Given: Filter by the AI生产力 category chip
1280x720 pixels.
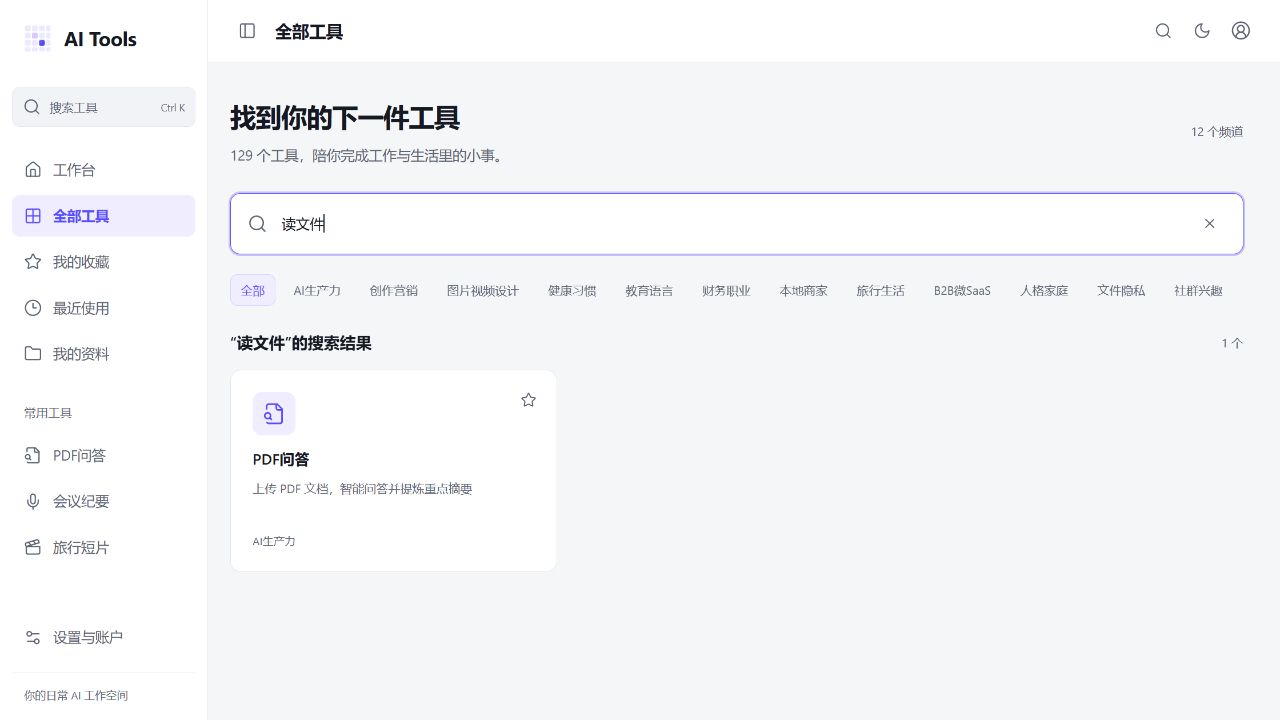Looking at the screenshot, I should [x=317, y=290].
